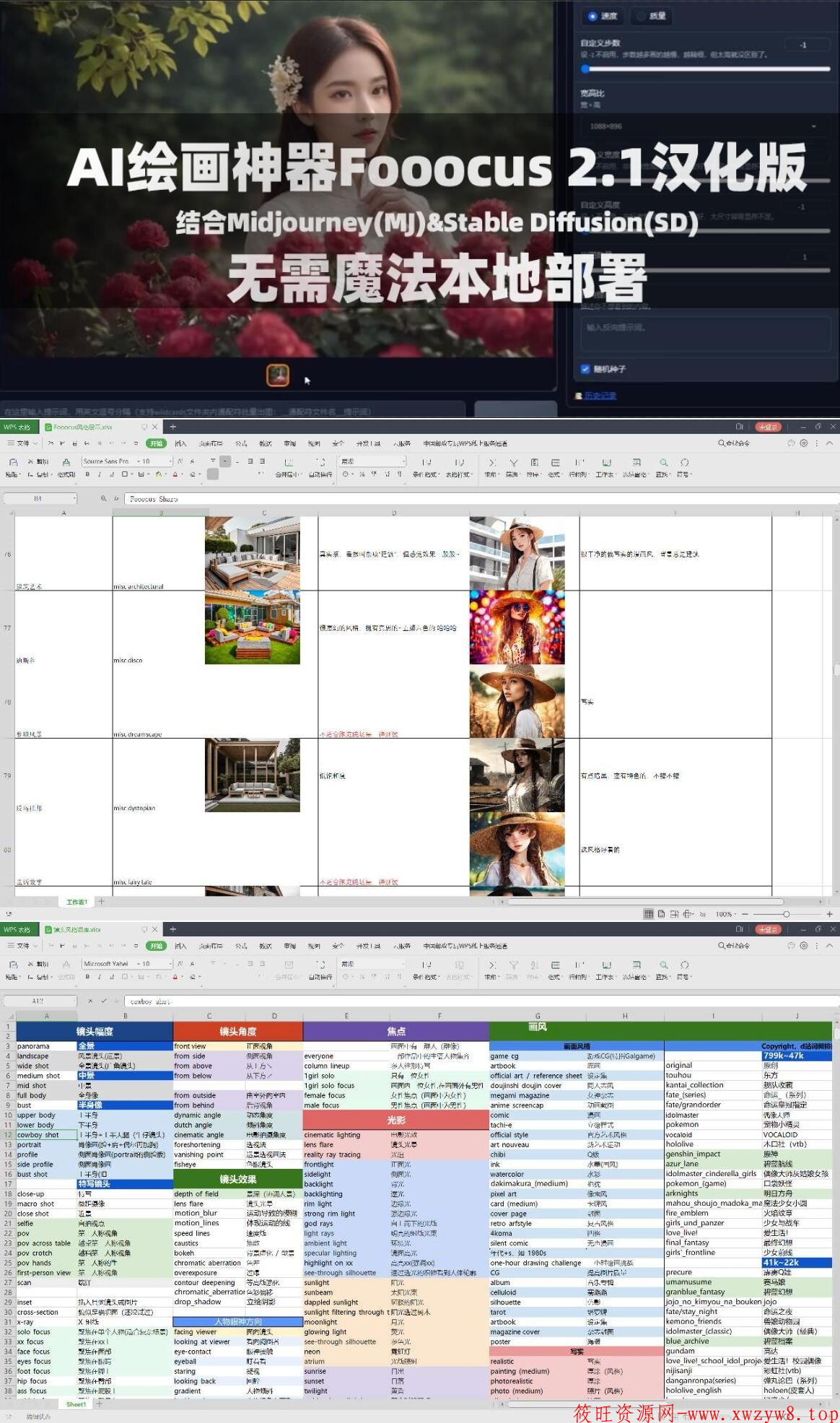
Task: Click the bold B icon in lower spreadsheet
Action: [x=87, y=977]
